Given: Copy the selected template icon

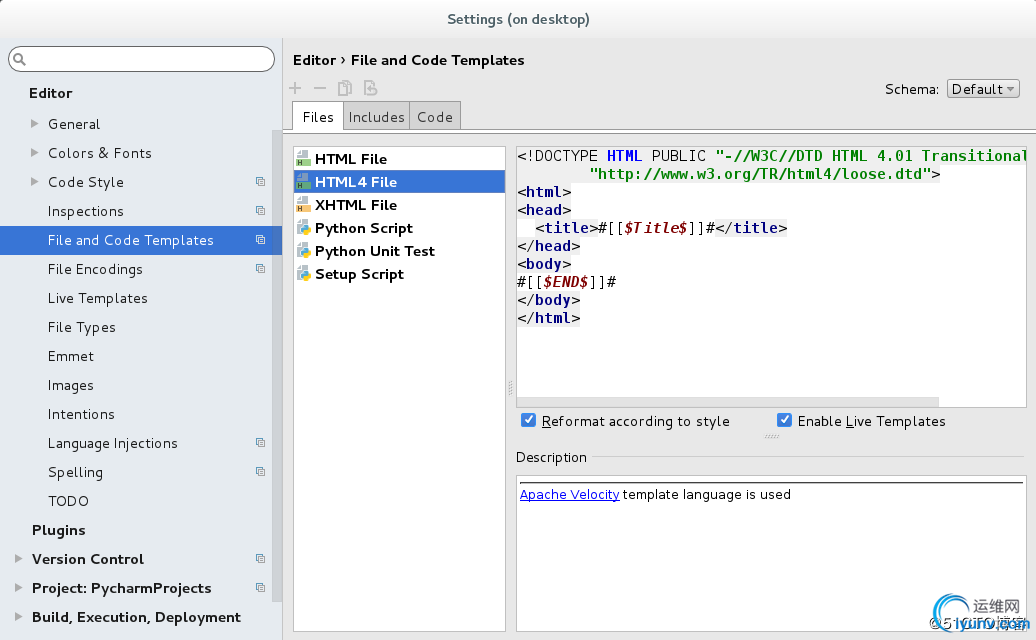Looking at the screenshot, I should (x=345, y=88).
